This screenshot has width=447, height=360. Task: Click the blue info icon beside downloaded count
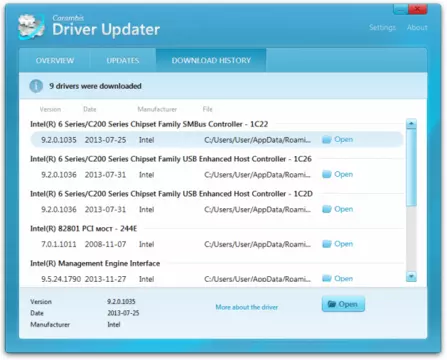(36, 86)
